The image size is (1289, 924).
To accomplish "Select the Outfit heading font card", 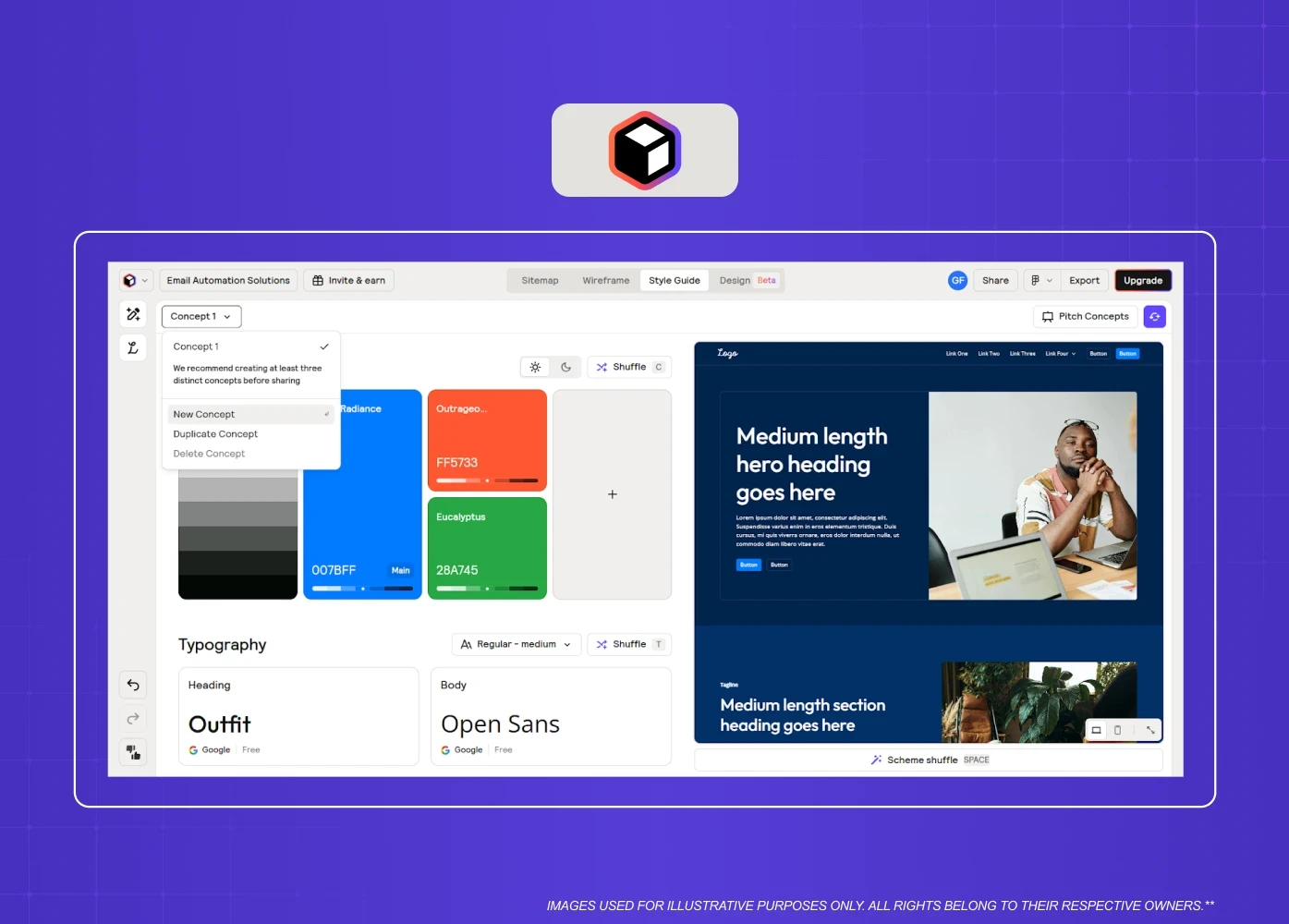I will click(298, 716).
